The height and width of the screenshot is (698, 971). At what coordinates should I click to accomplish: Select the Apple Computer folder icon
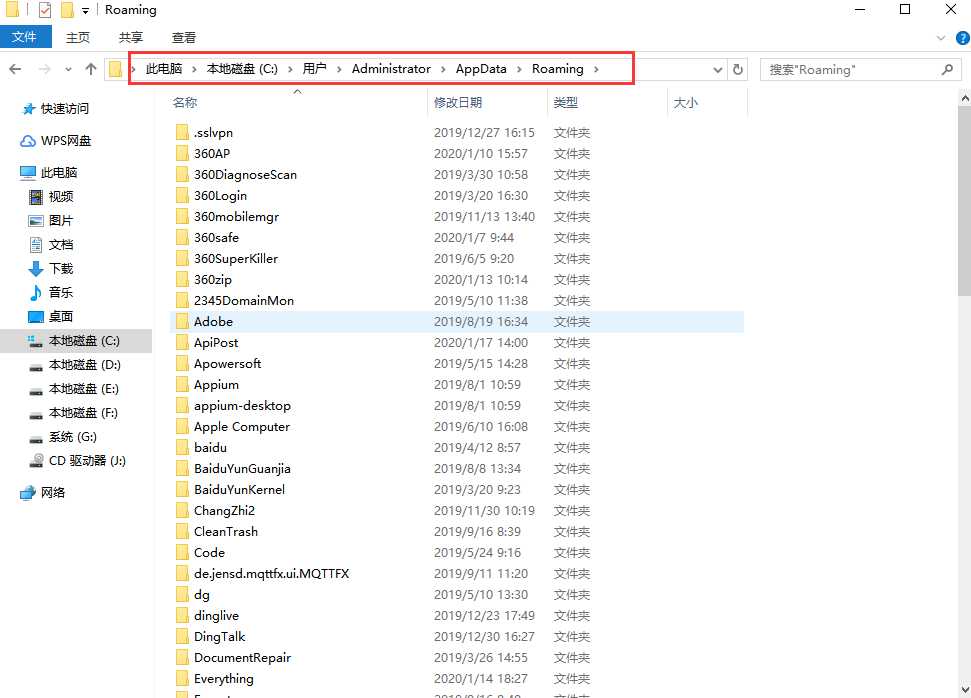tap(181, 427)
